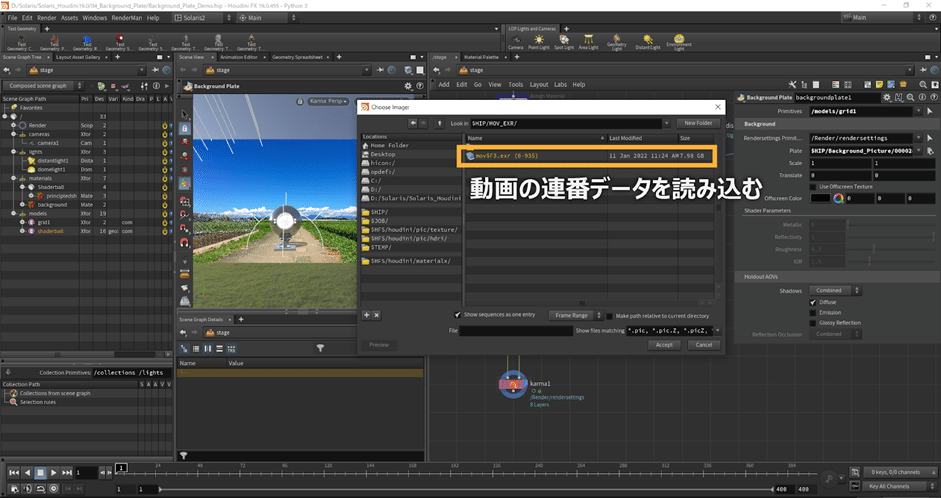Click the black Offscreen Color swatch
The width and height of the screenshot is (941, 498).
(819, 198)
